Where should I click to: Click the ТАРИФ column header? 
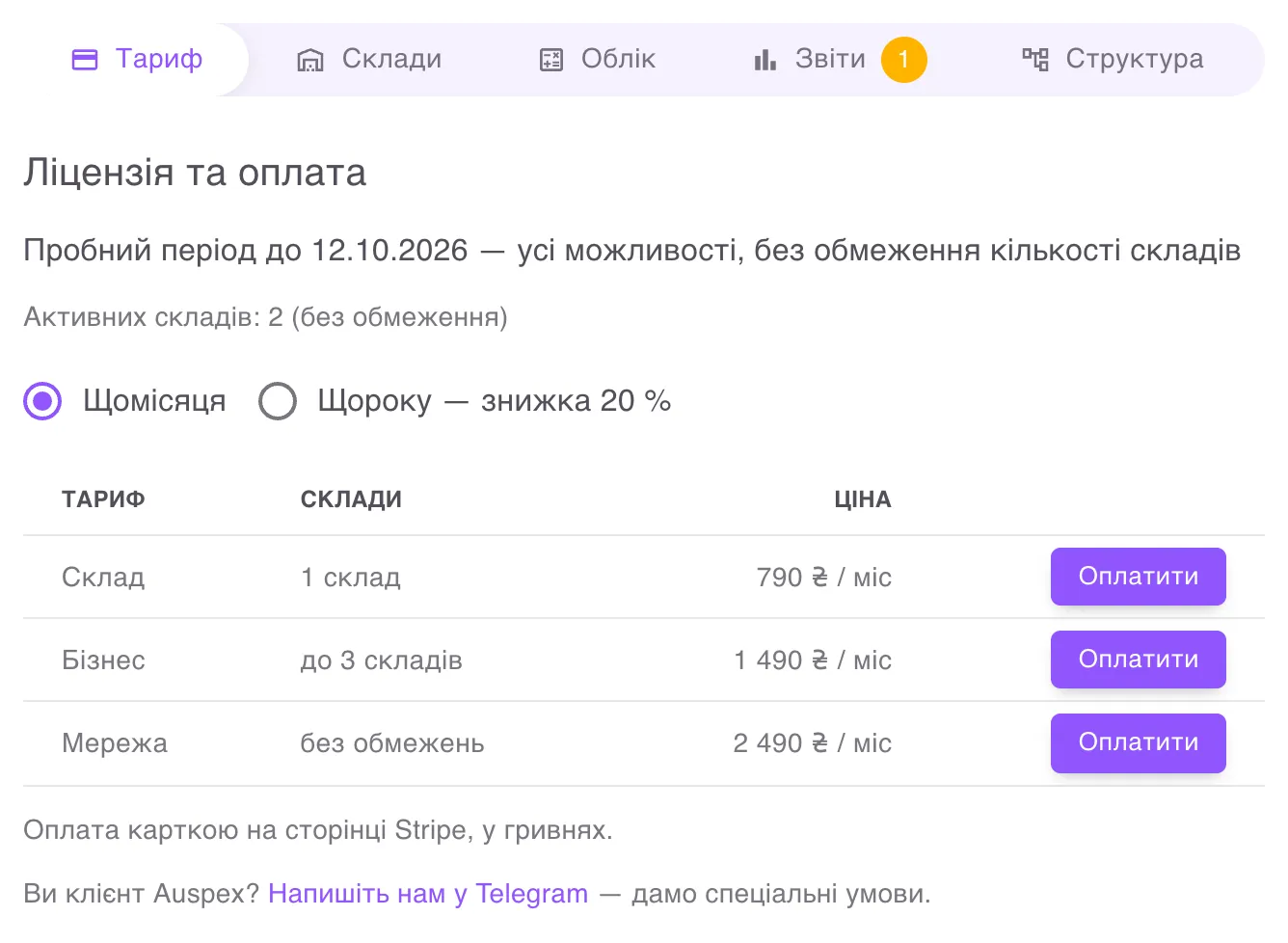coord(103,499)
